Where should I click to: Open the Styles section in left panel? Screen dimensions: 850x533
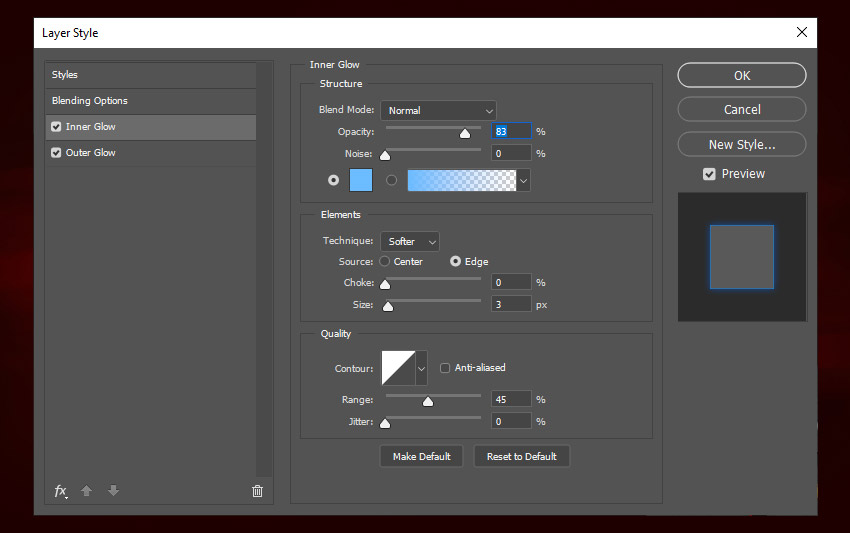65,75
